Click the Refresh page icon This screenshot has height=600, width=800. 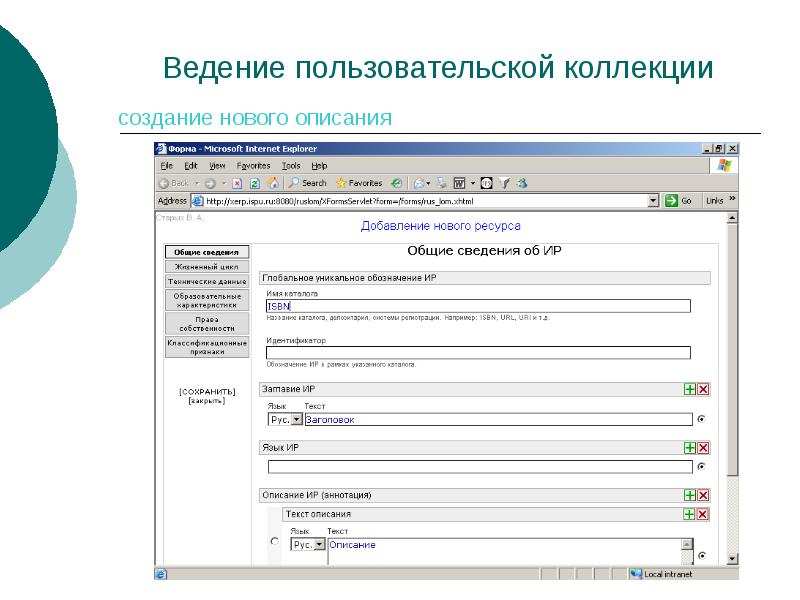coord(254,183)
